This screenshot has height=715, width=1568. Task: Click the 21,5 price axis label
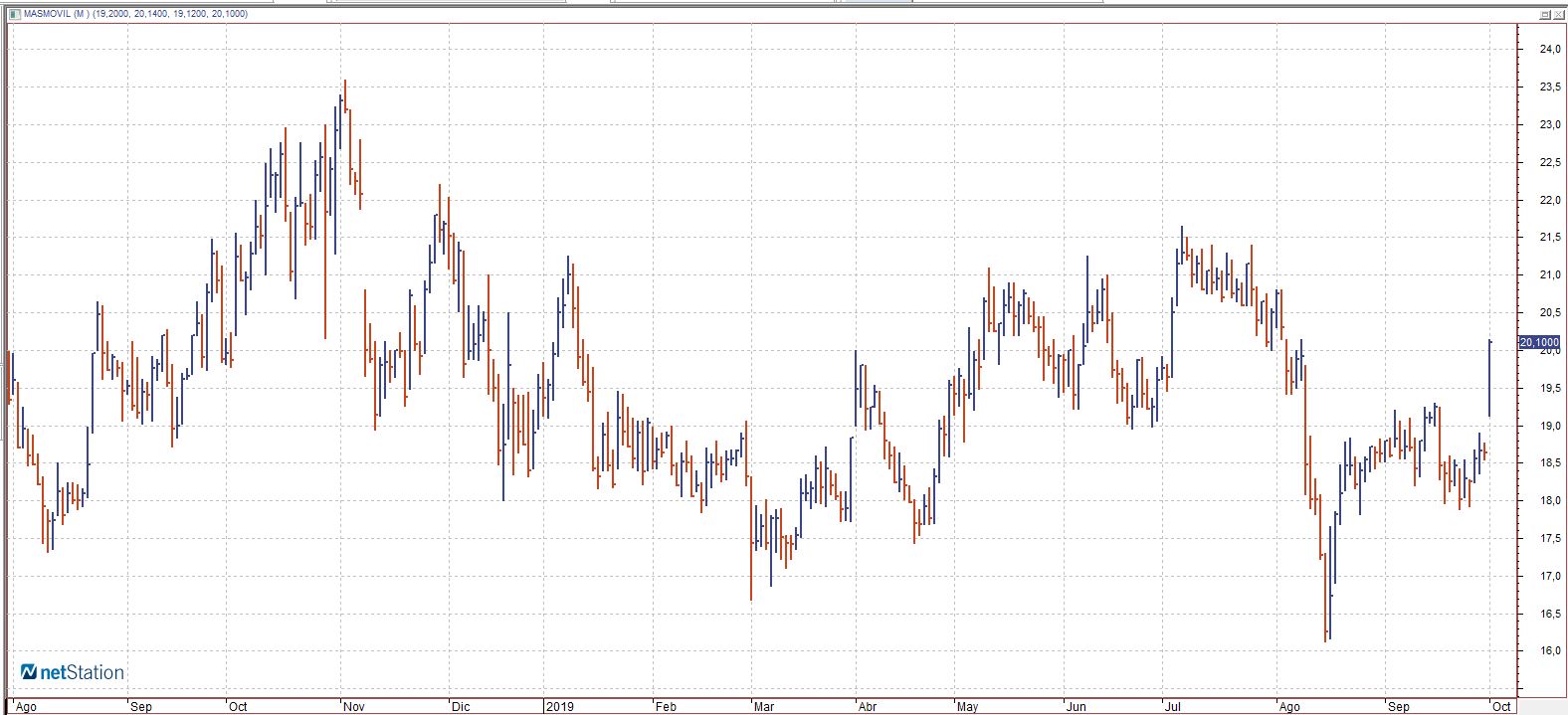(x=1550, y=238)
